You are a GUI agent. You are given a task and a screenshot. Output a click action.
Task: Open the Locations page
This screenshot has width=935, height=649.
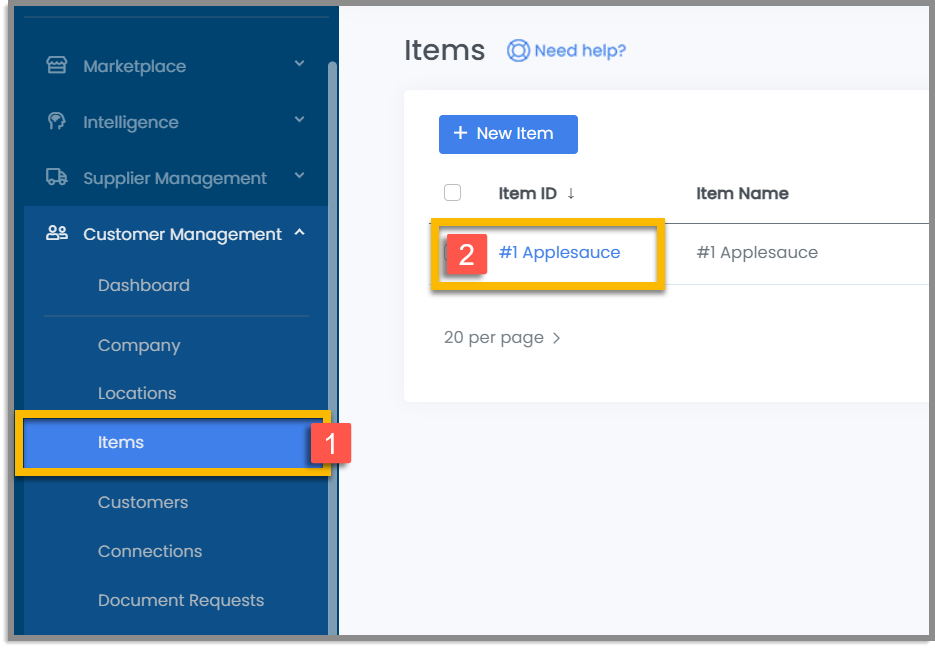[x=137, y=393]
